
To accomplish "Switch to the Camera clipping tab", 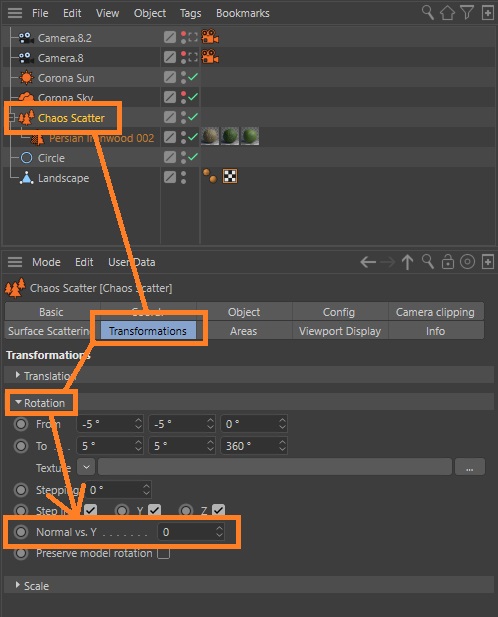I will tap(435, 312).
